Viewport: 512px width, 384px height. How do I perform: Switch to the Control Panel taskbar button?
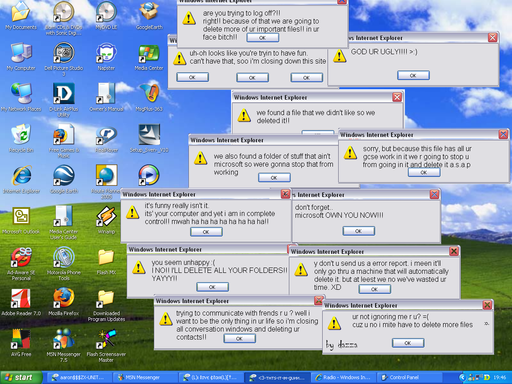tap(410, 377)
